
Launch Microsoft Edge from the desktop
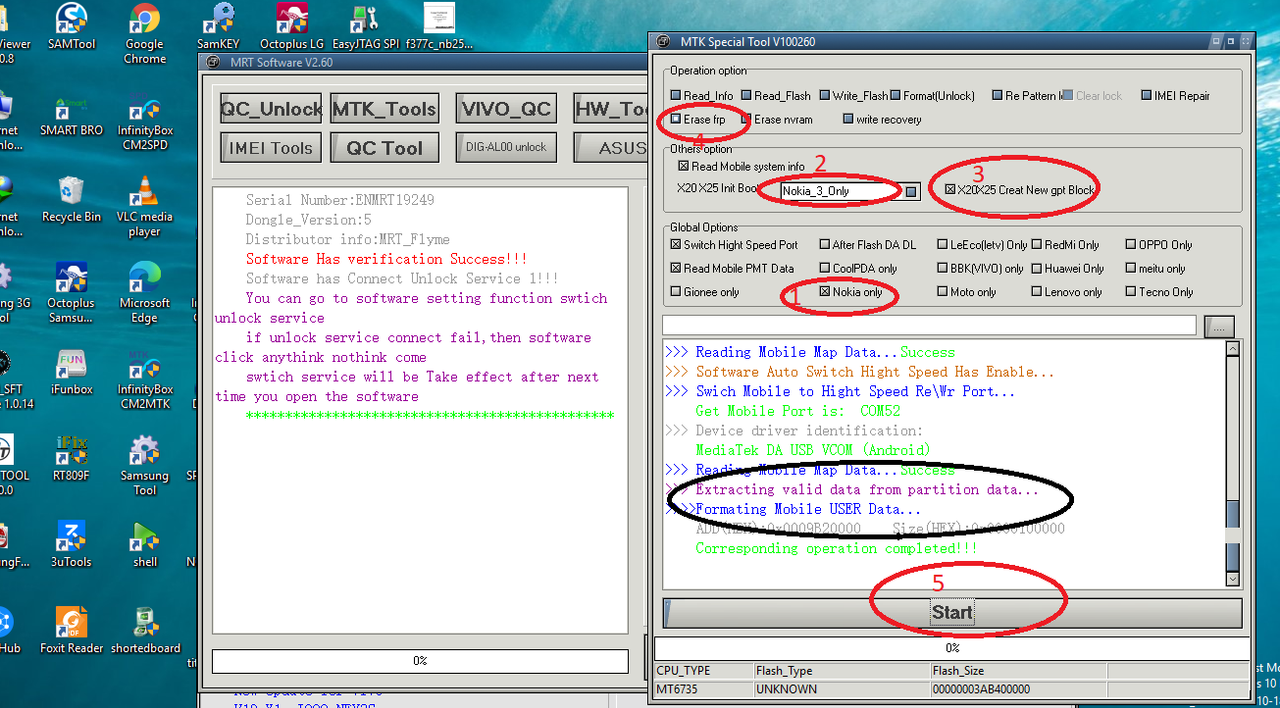click(145, 292)
